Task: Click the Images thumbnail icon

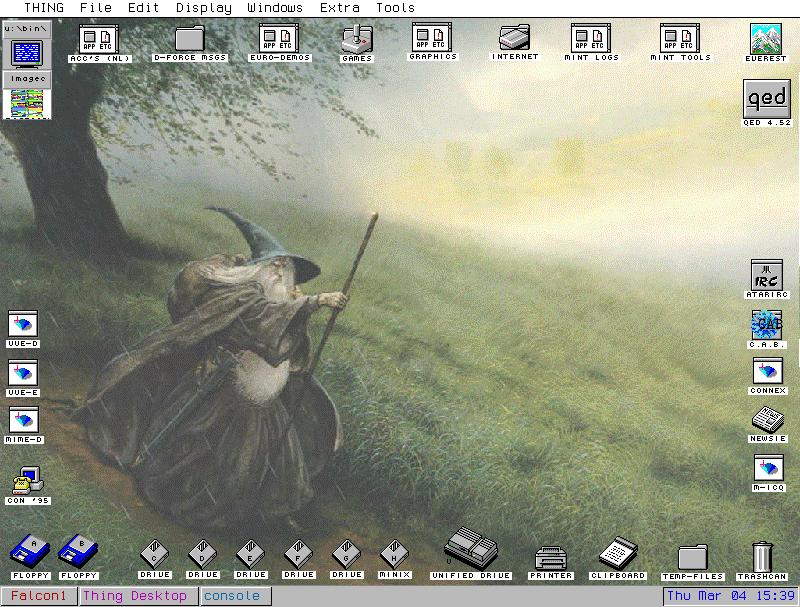Action: (x=27, y=104)
